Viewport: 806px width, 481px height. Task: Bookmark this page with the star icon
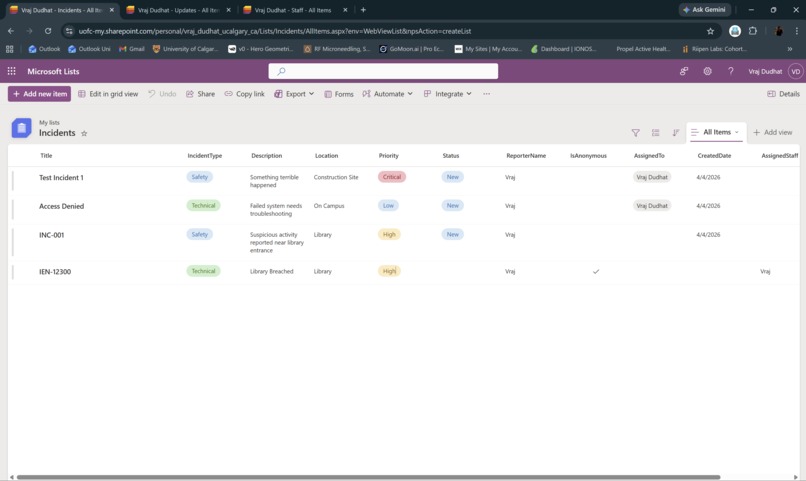coord(710,31)
